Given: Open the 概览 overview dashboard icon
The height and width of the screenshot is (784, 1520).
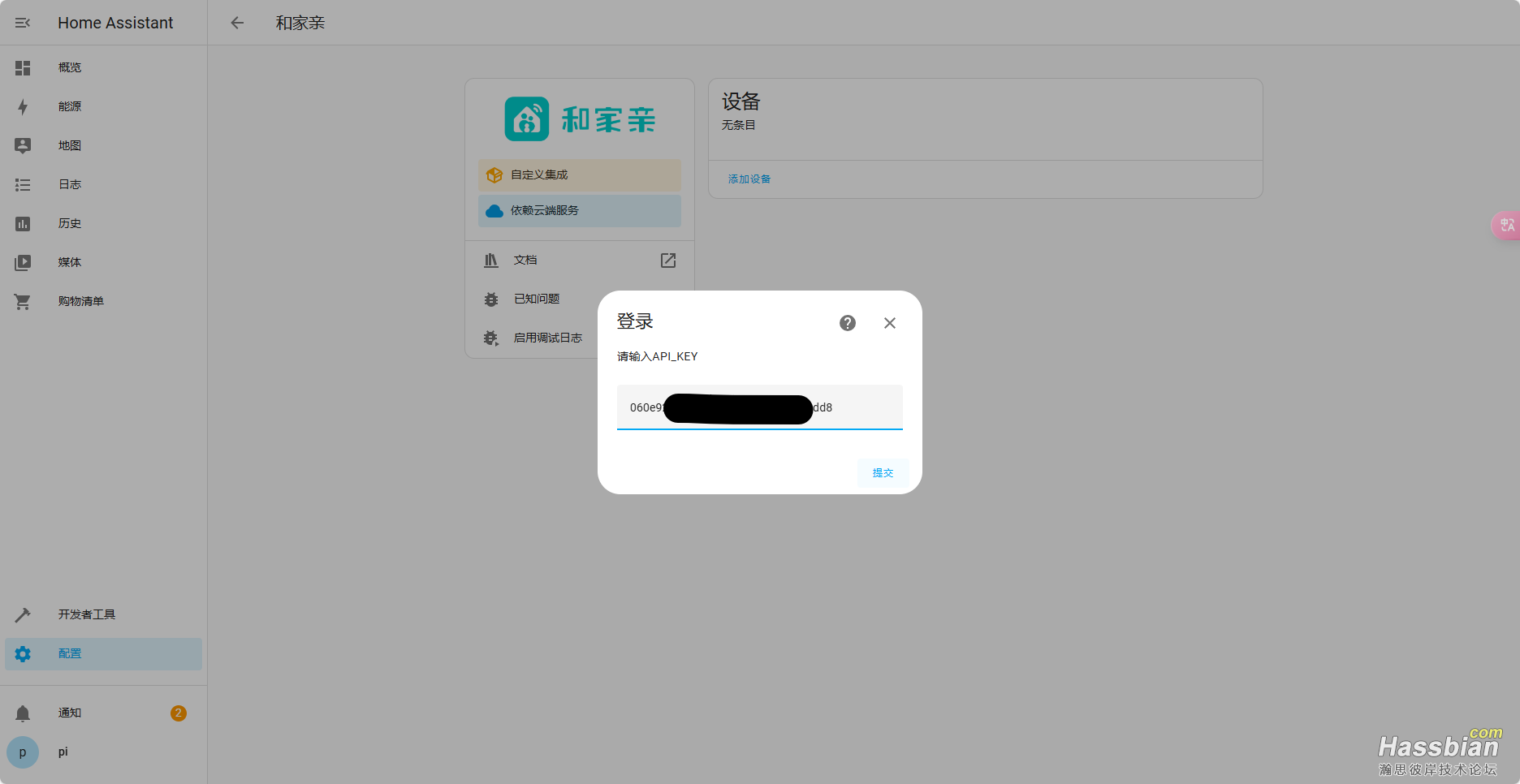Looking at the screenshot, I should pos(23,68).
